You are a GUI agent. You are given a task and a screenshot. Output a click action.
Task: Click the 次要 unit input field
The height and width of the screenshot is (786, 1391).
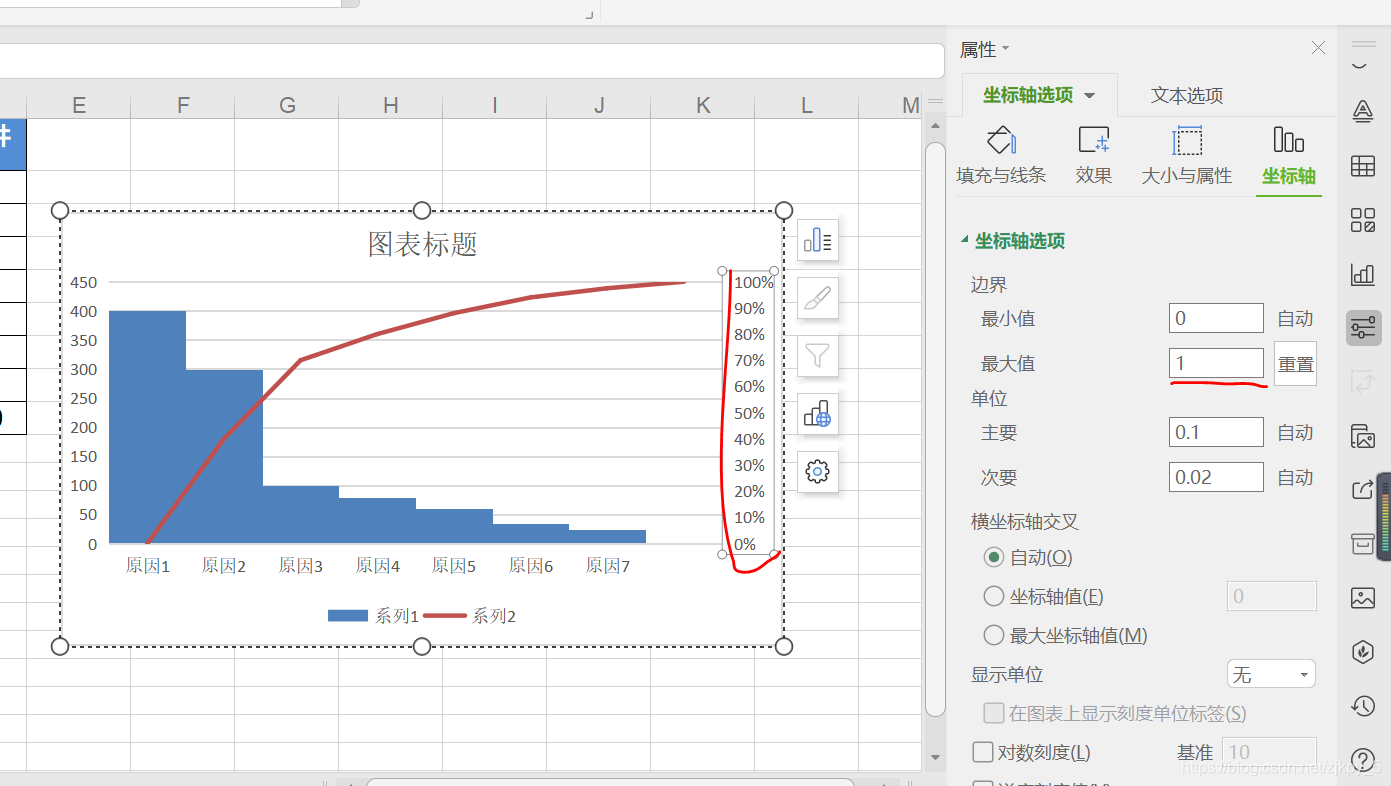[x=1216, y=477]
